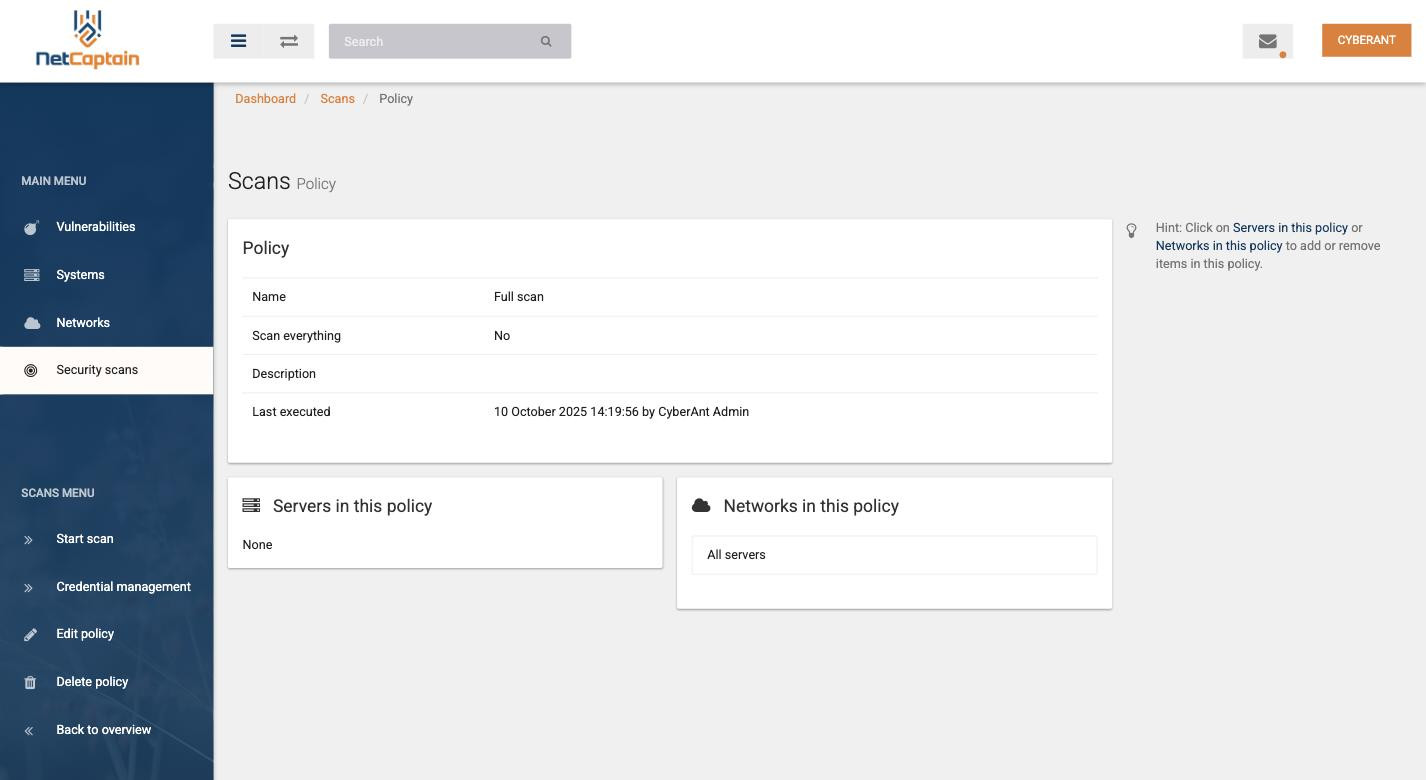Click the SCANS MENU section header

(58, 493)
